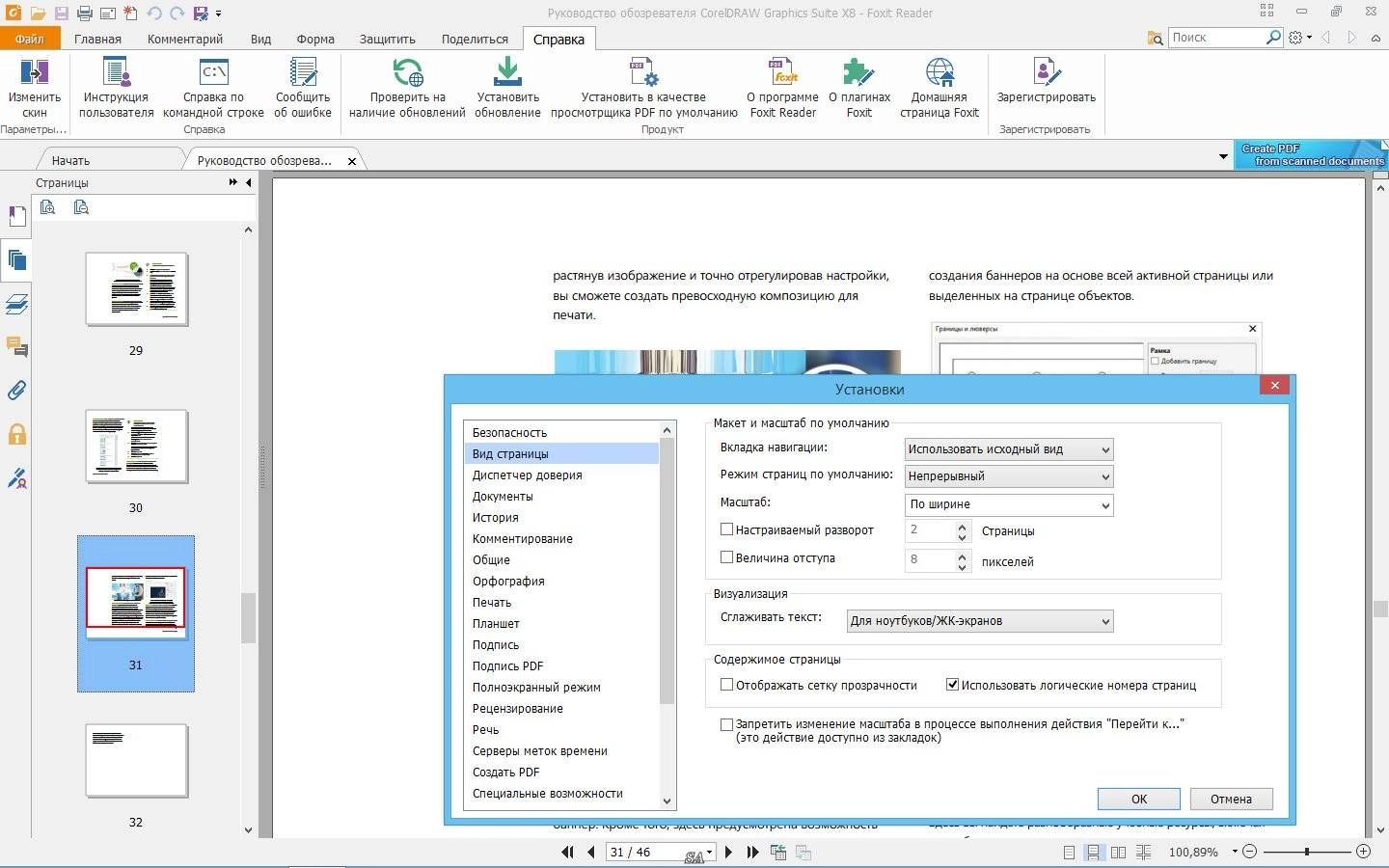
Task: Switch to the Защитить ribbon tab
Action: [388, 39]
